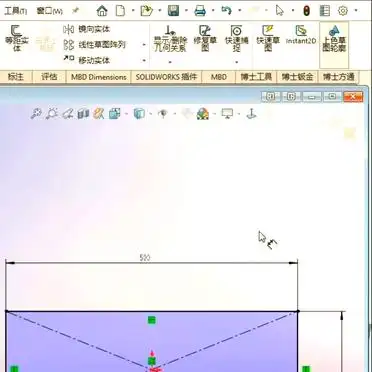Activate the Select cursor tool
Image resolution: width=372 pixels, height=372 pixels.
point(280,11)
